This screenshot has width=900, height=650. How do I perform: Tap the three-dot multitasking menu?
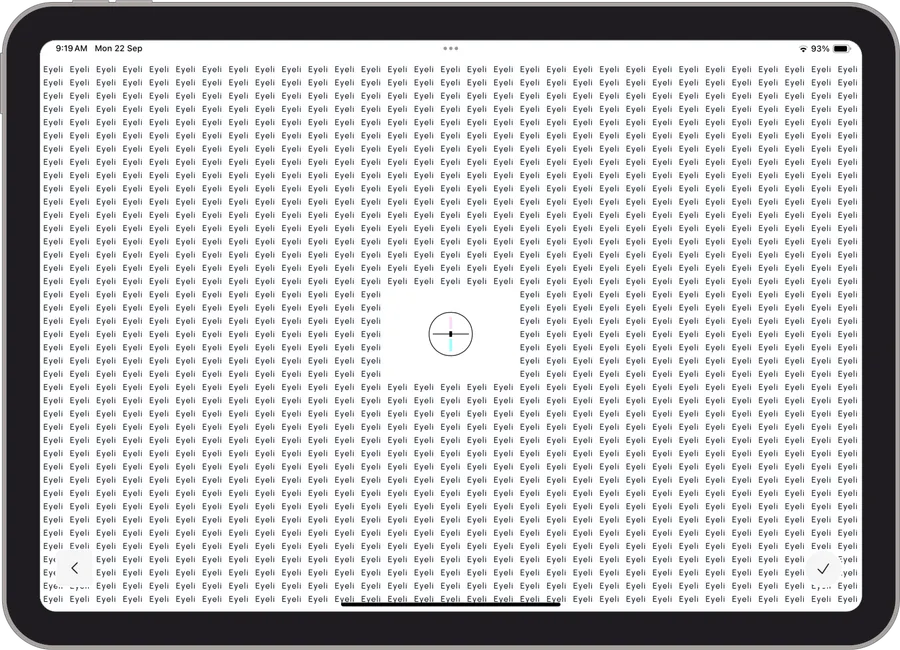point(451,49)
